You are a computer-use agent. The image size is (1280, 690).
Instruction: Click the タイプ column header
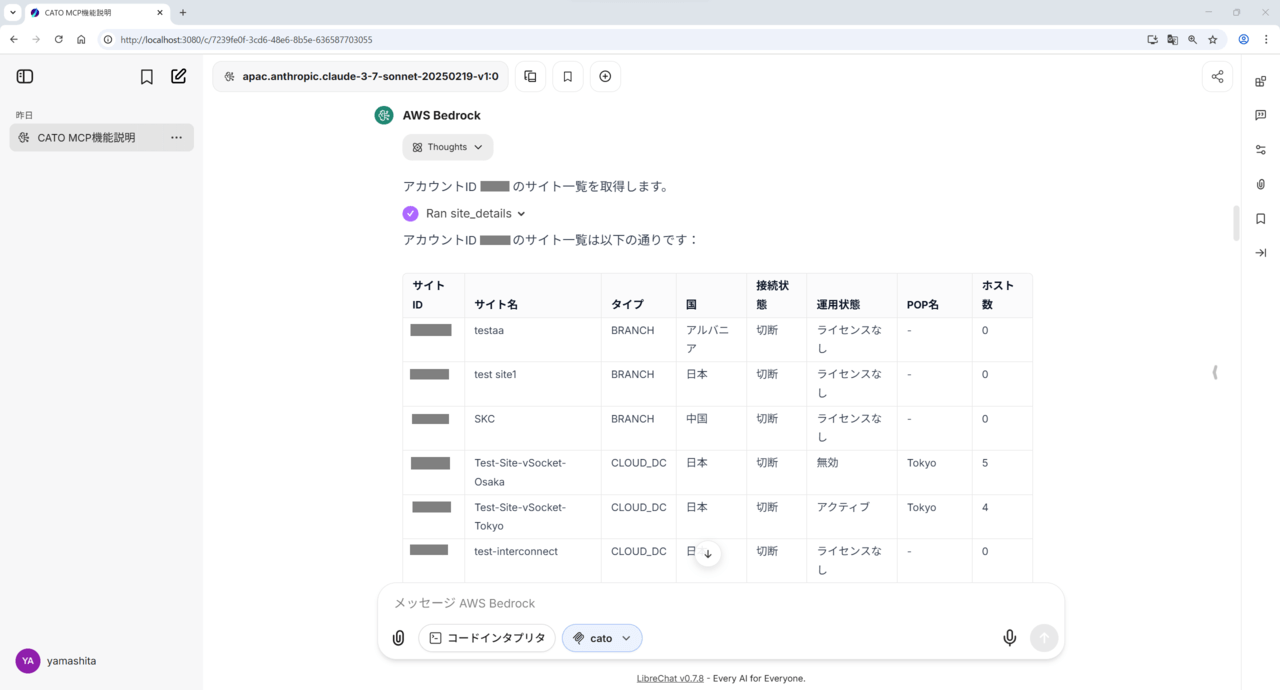639,296
